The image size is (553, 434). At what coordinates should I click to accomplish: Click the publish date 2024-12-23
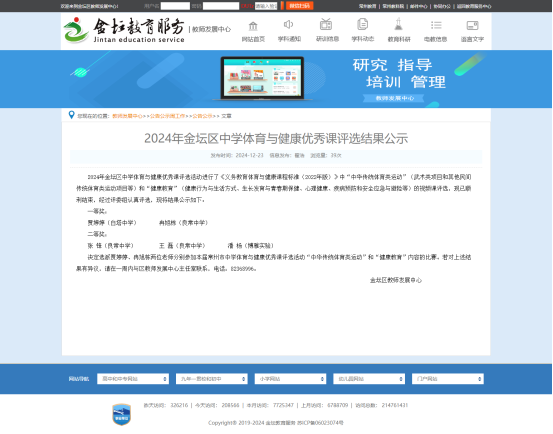[x=249, y=155]
